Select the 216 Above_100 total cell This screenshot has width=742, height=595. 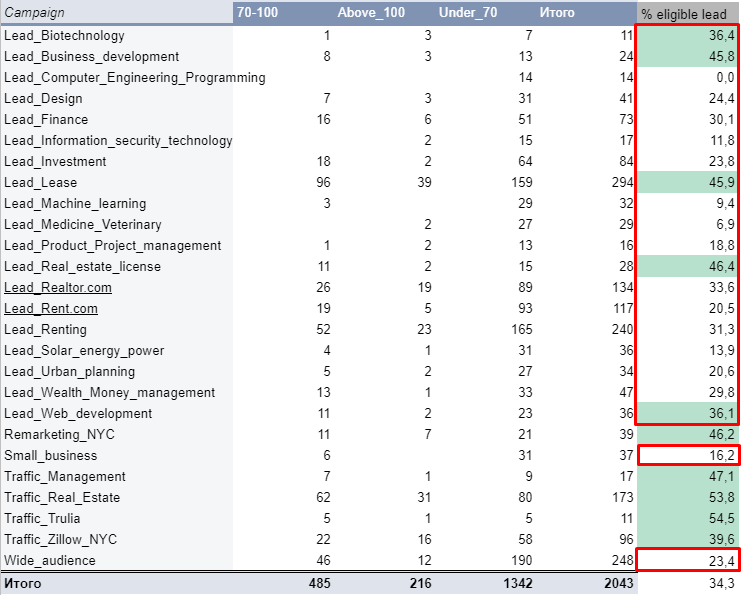(x=384, y=583)
